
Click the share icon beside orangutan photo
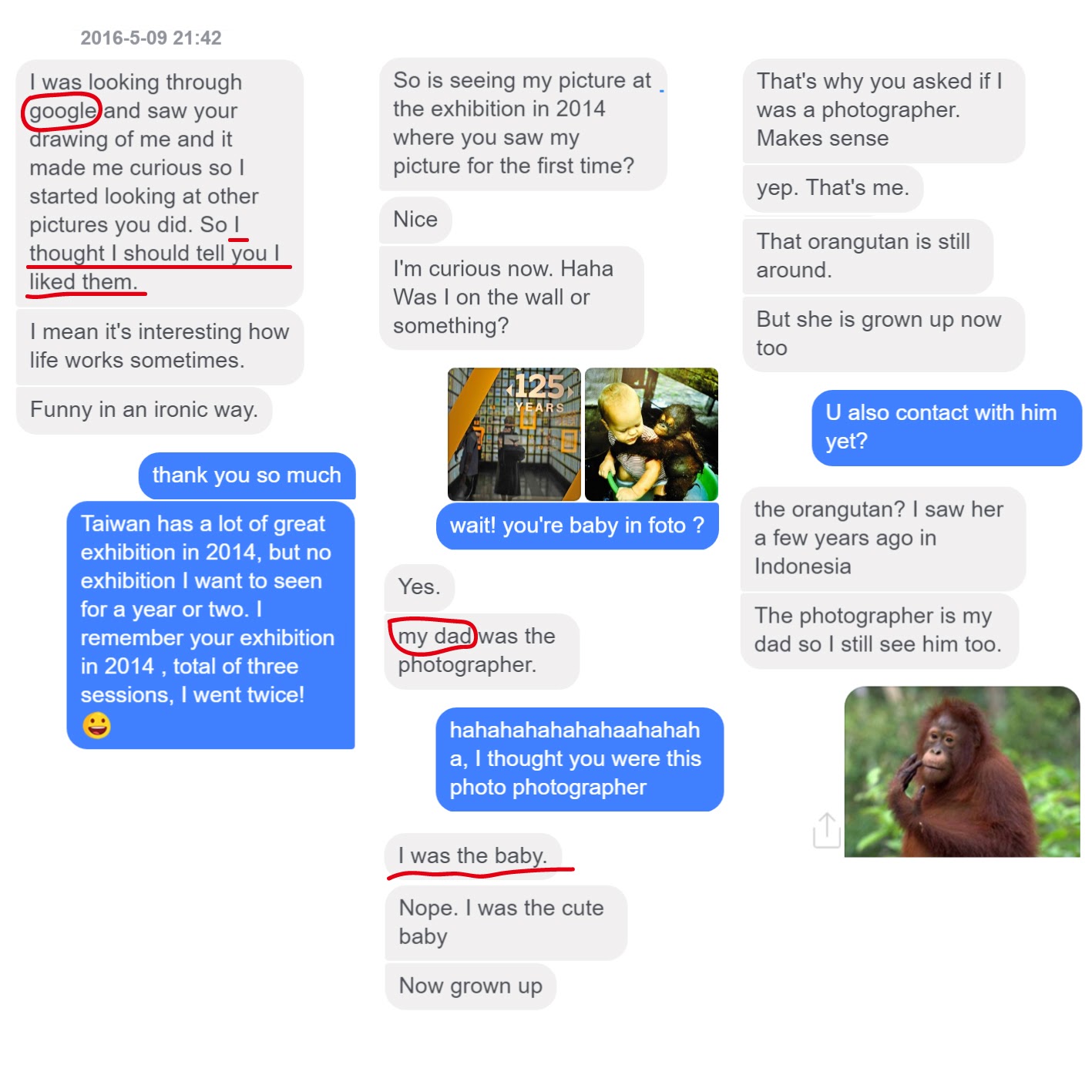[826, 830]
